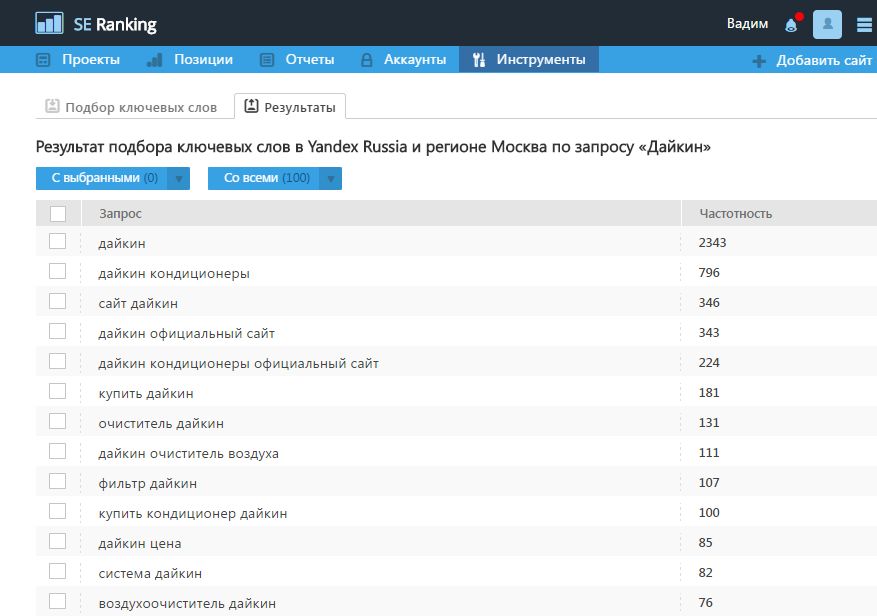Click the frequency value 224
Image resolution: width=877 pixels, height=616 pixels.
click(x=709, y=363)
